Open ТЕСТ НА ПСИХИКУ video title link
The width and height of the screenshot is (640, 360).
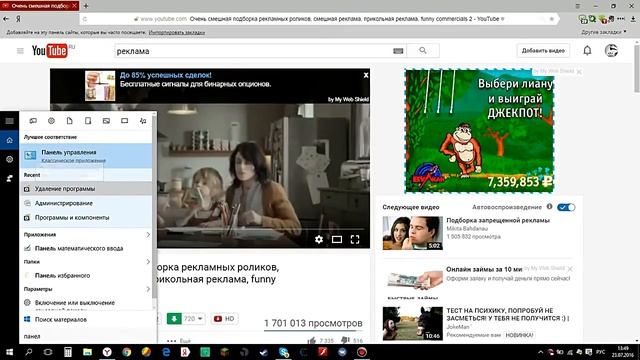pyautogui.click(x=507, y=314)
